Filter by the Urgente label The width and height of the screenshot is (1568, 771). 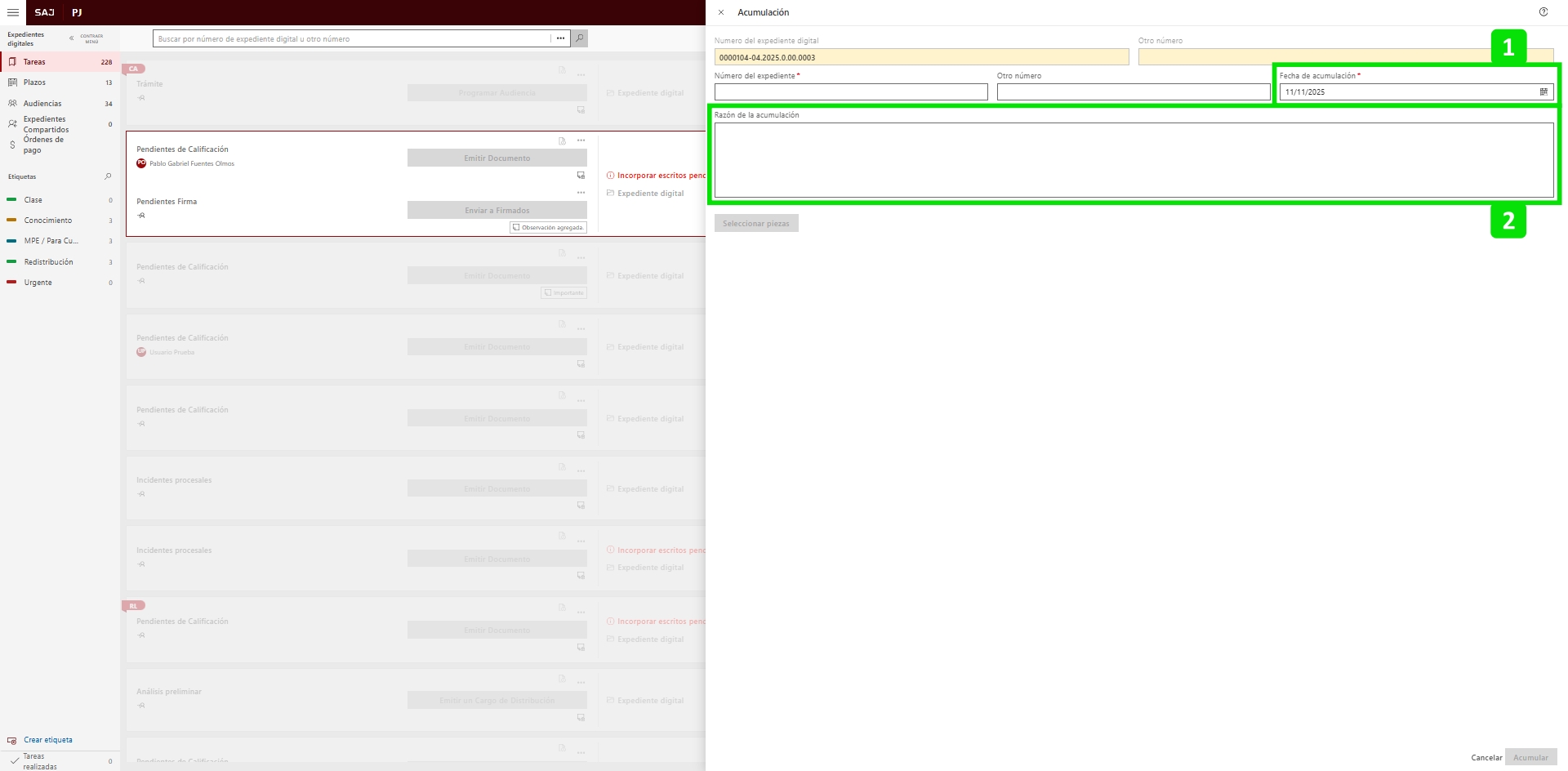click(x=38, y=283)
